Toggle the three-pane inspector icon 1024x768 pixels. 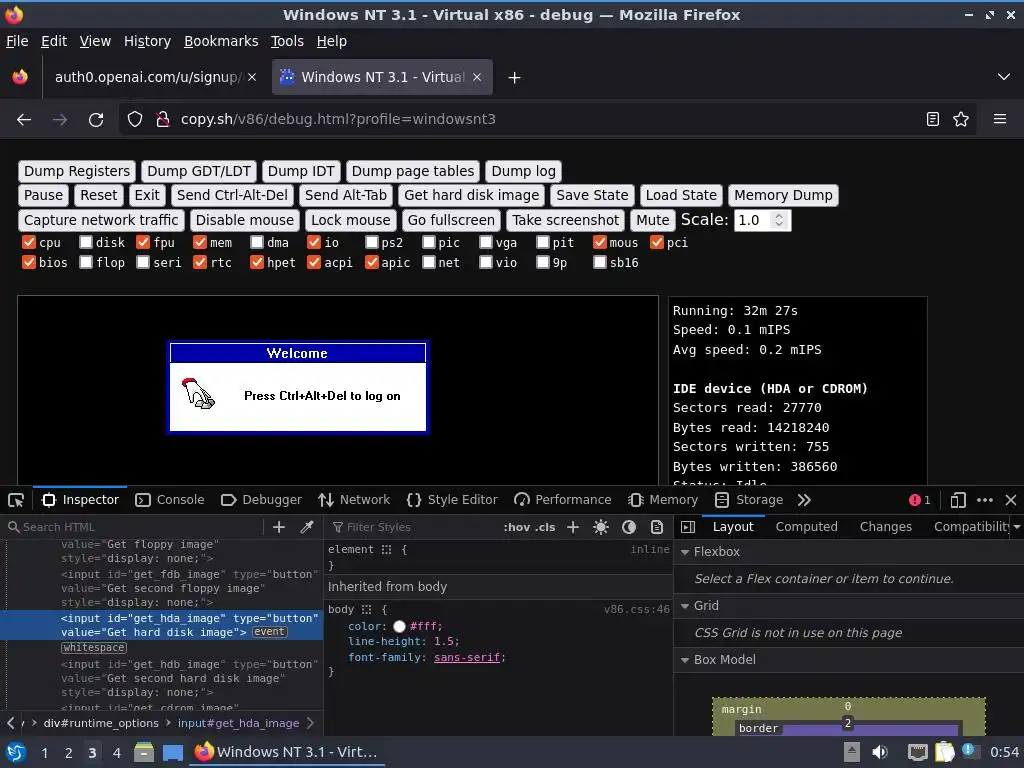click(688, 527)
